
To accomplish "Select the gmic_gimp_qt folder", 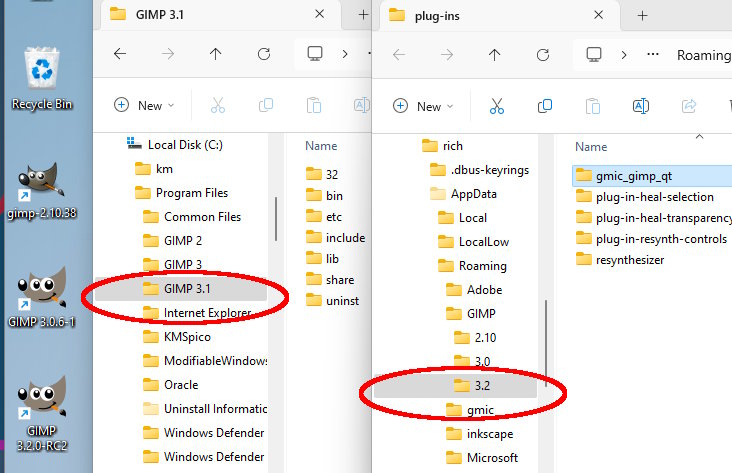I will pyautogui.click(x=652, y=176).
